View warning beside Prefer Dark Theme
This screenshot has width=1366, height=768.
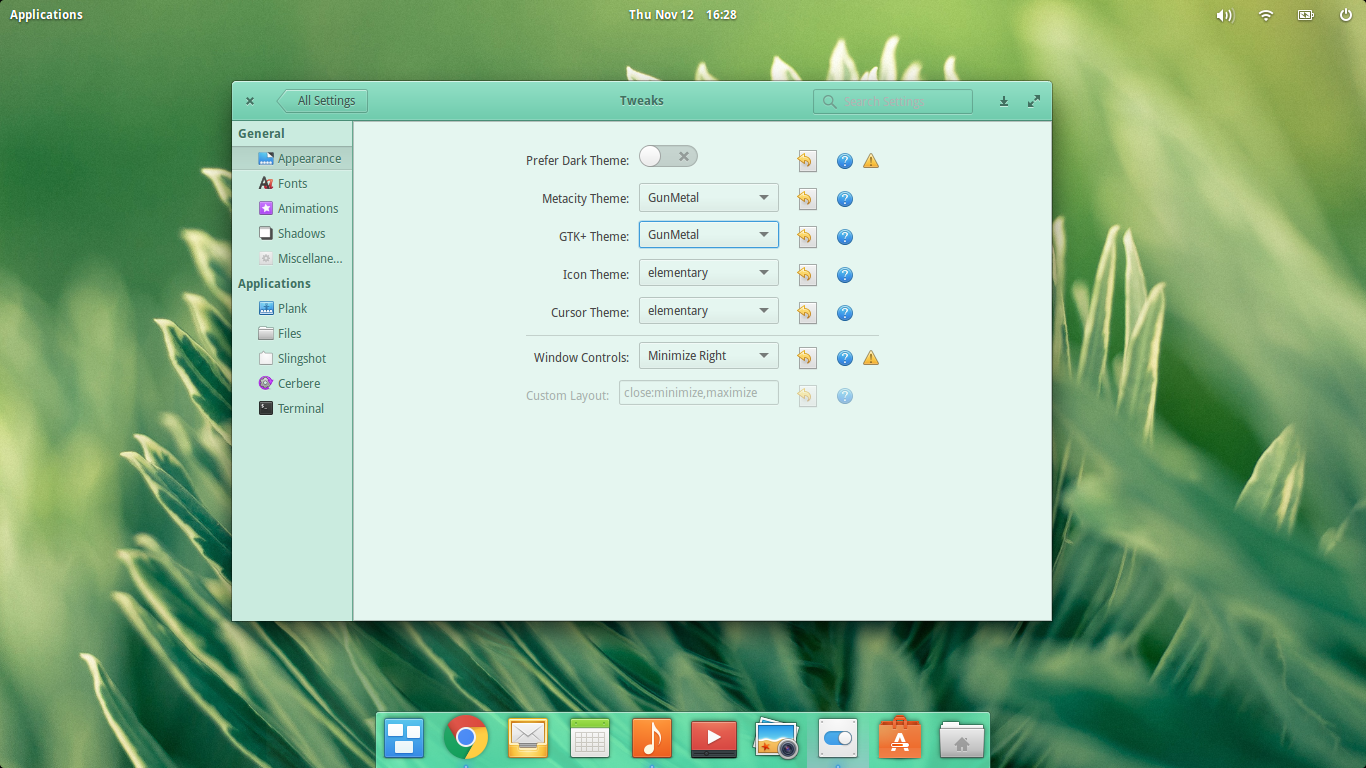pyautogui.click(x=870, y=160)
